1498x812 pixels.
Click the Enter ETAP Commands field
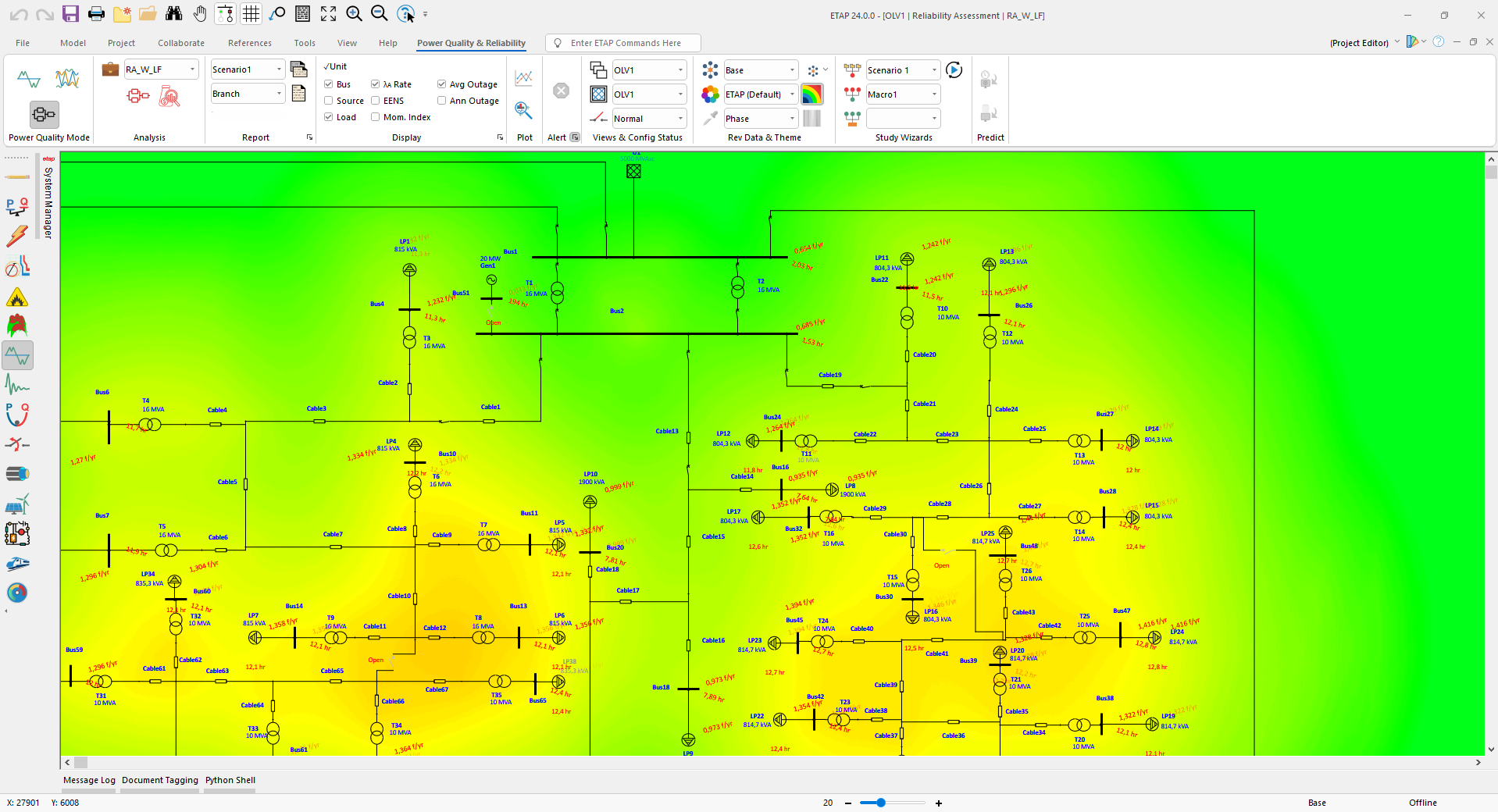click(622, 43)
